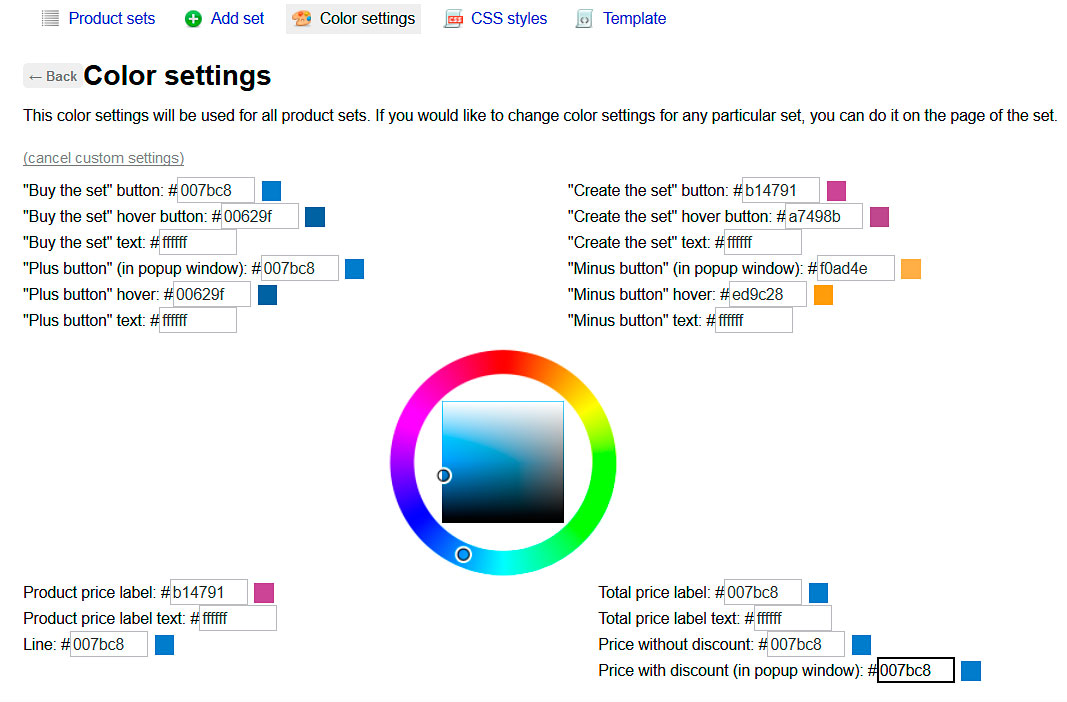
Task: Focus the "Minus button" hover color field
Action: tap(768, 294)
